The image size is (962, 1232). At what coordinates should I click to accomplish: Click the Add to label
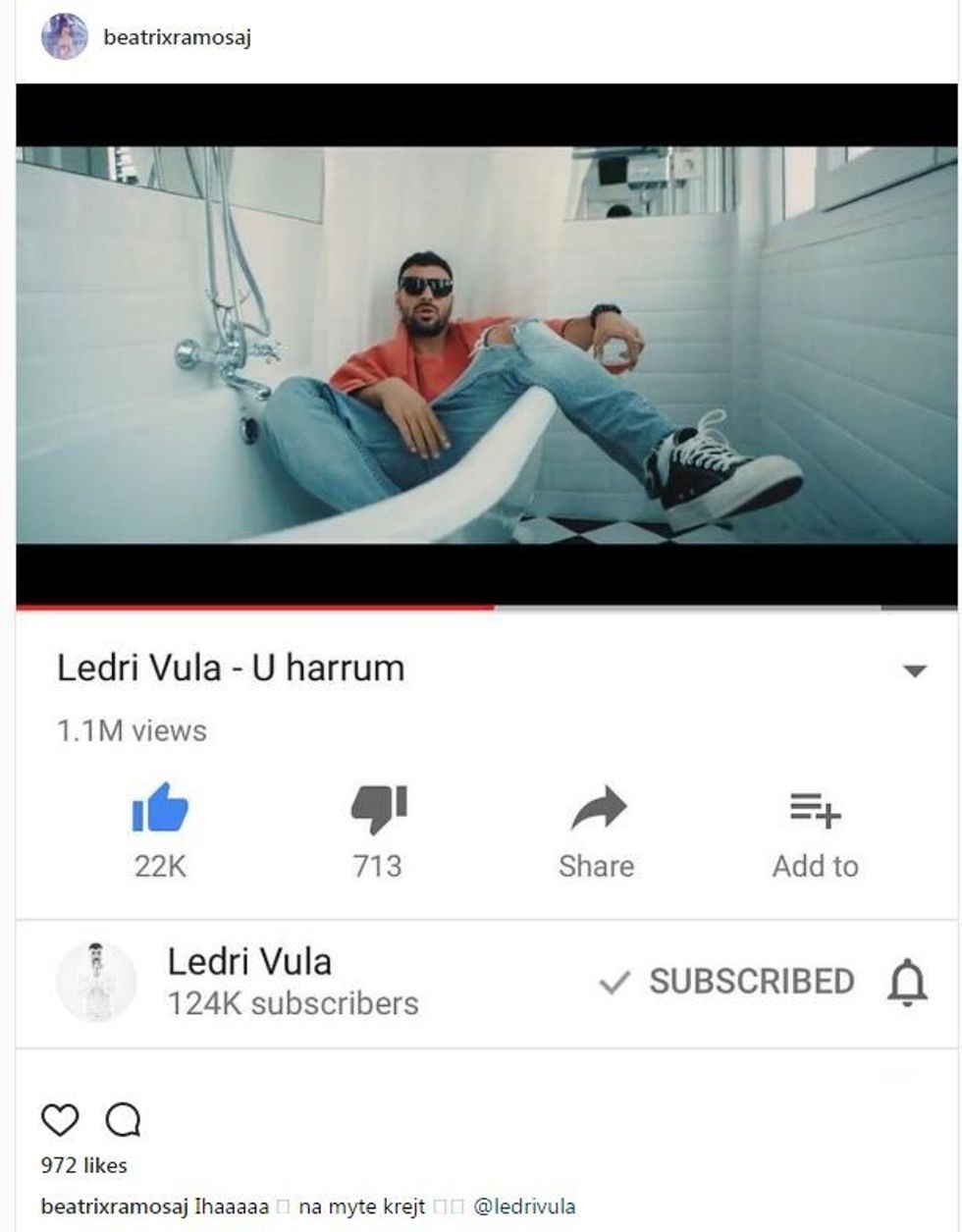(815, 866)
